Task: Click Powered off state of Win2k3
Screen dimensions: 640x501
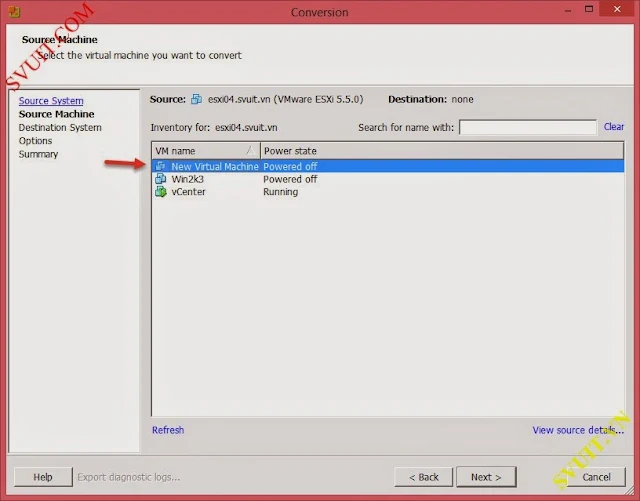Action: click(290, 179)
